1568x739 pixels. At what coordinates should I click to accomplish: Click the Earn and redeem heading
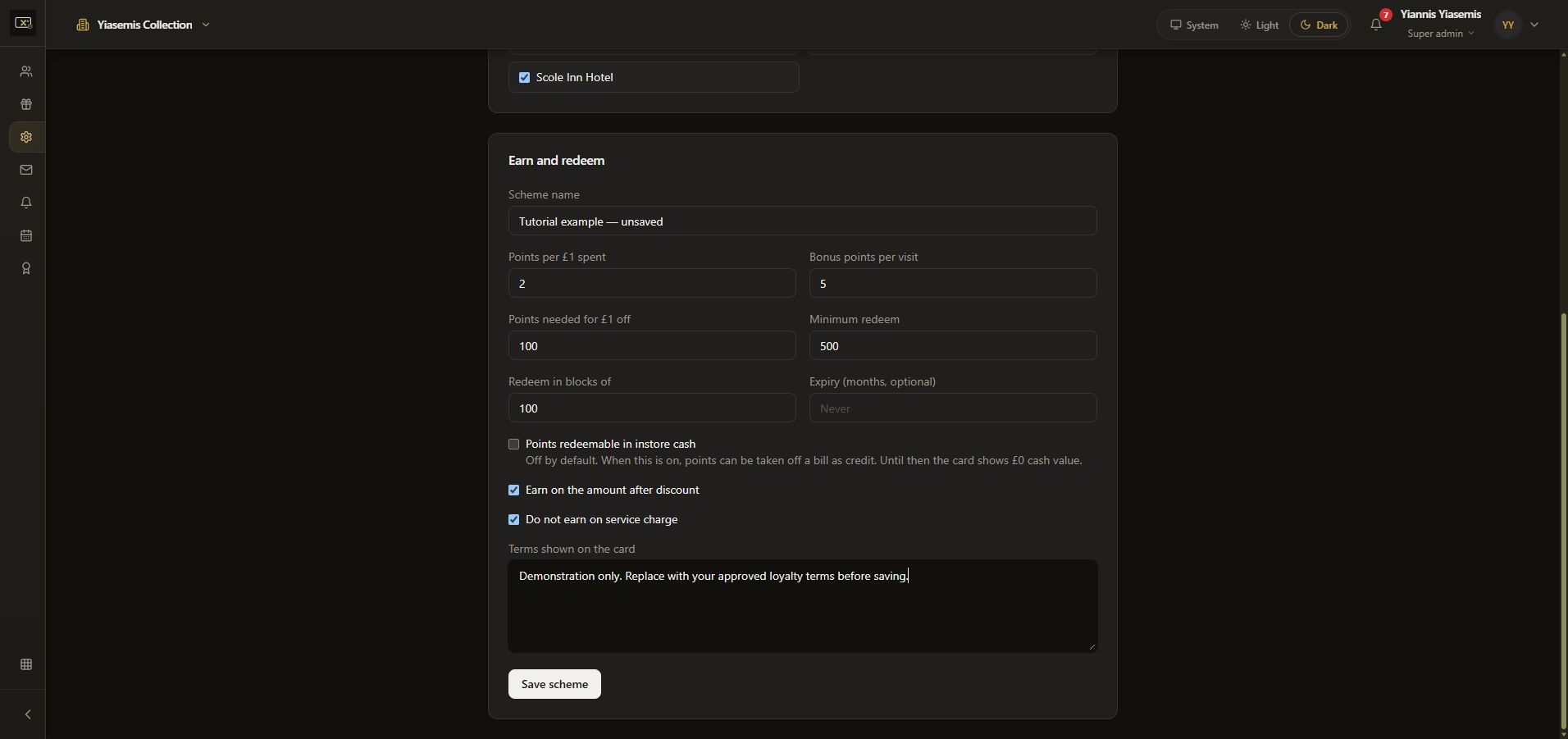tap(557, 161)
